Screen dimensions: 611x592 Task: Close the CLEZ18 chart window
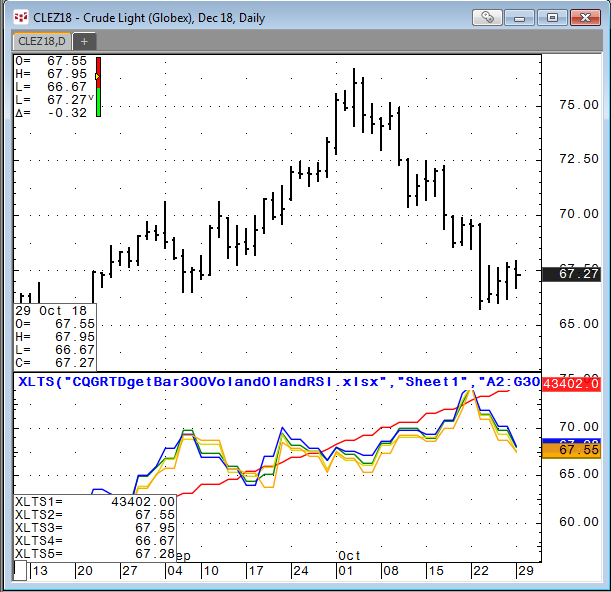(x=583, y=17)
